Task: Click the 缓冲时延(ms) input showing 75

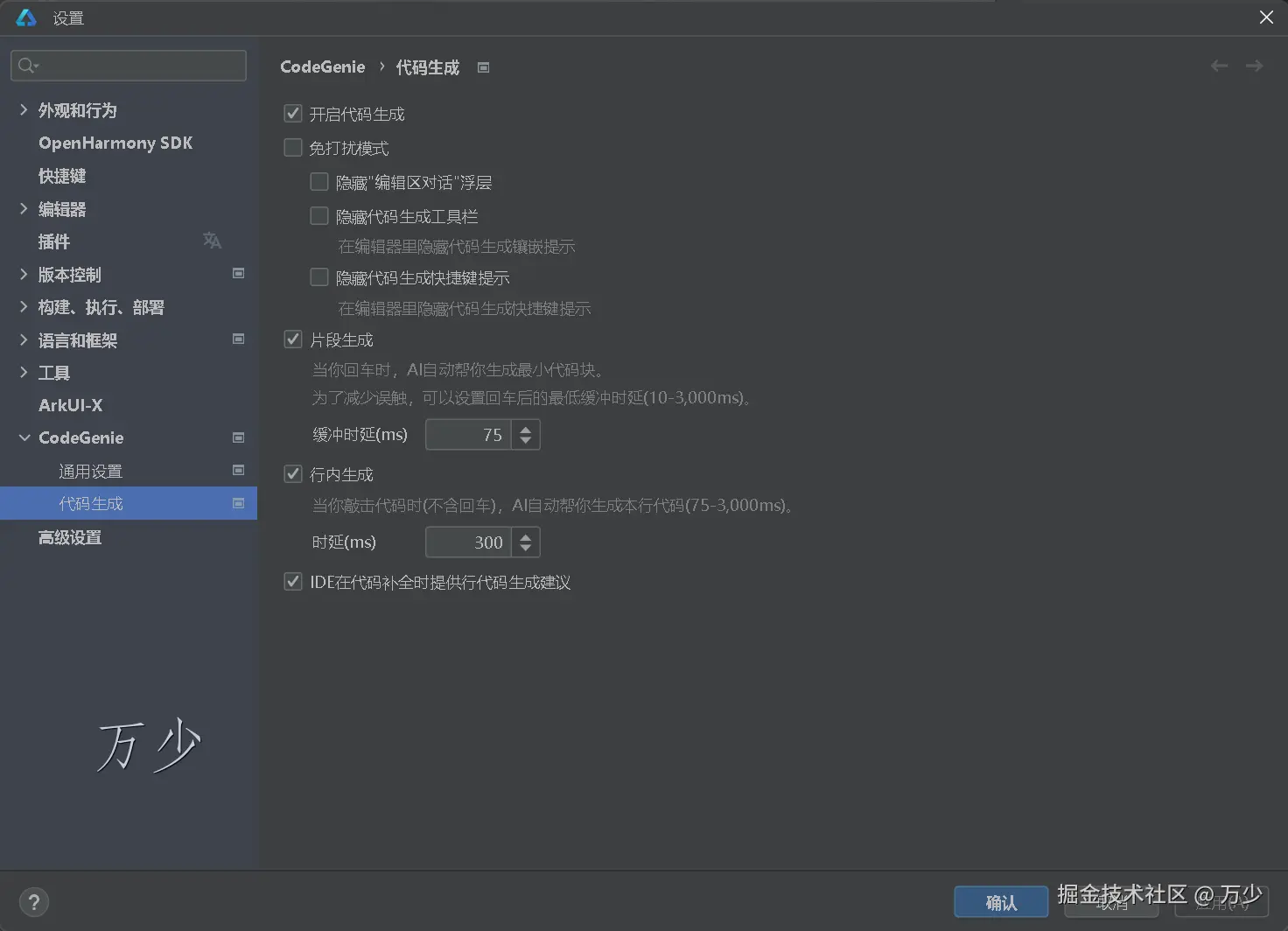Action: [468, 435]
